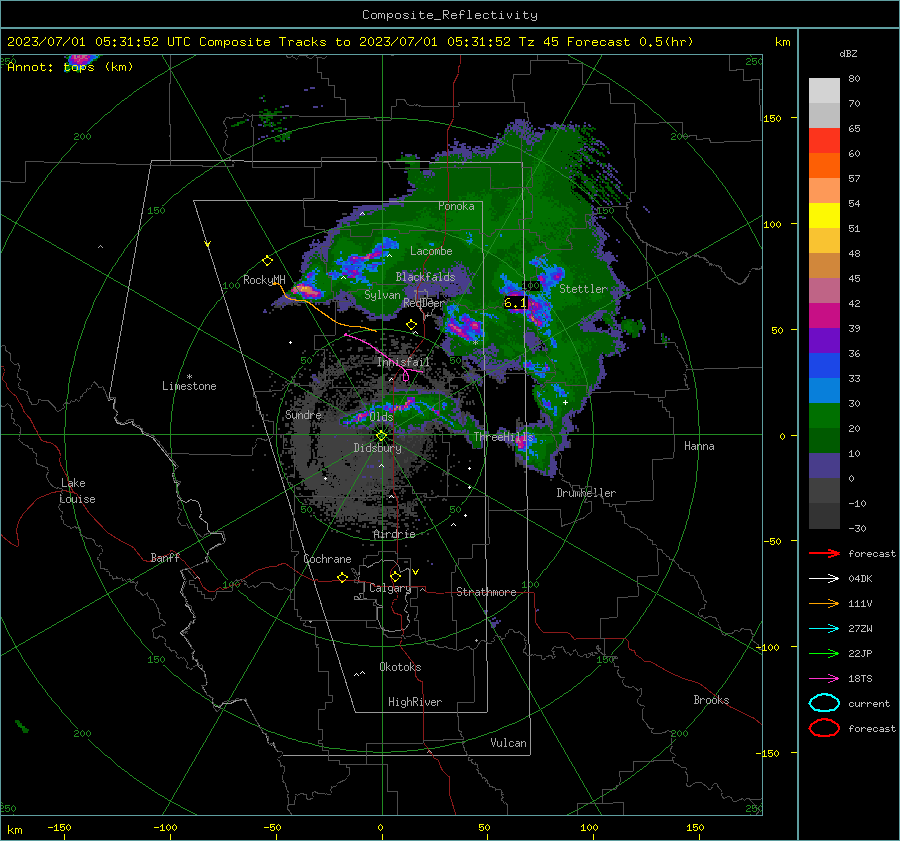This screenshot has height=841, width=900.
Task: Click the 18TS track legend label
Action: [x=860, y=679]
